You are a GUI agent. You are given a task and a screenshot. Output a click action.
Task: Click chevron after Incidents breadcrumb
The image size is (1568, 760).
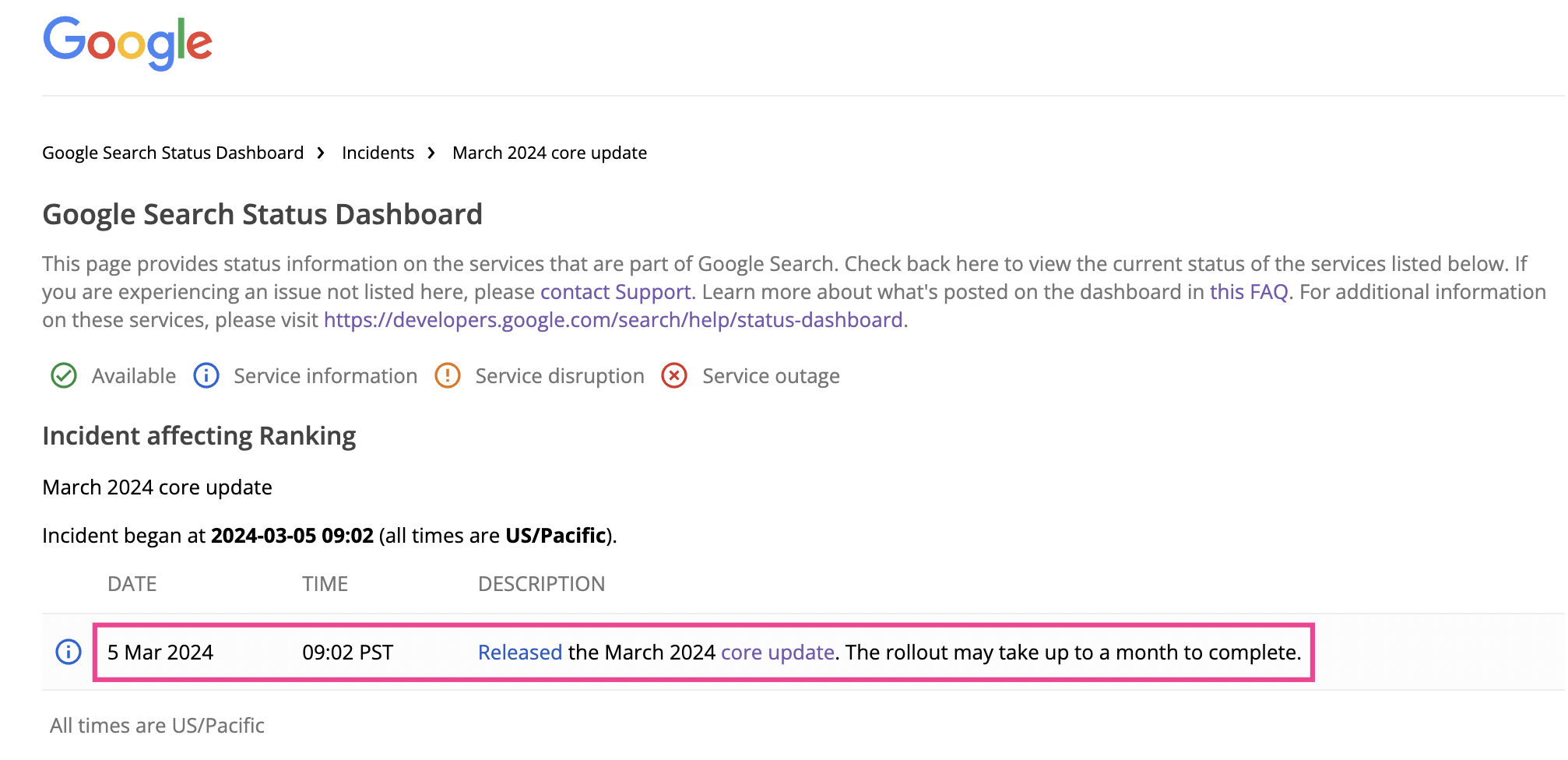pyautogui.click(x=431, y=153)
